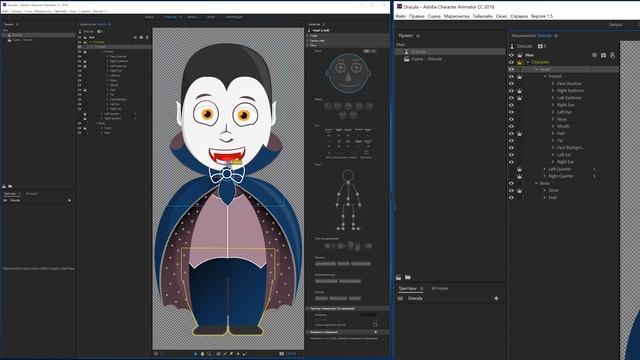Hide the Face Shadow layer via eye, right window
Viewport: 640px width, 360px height.
tap(511, 84)
